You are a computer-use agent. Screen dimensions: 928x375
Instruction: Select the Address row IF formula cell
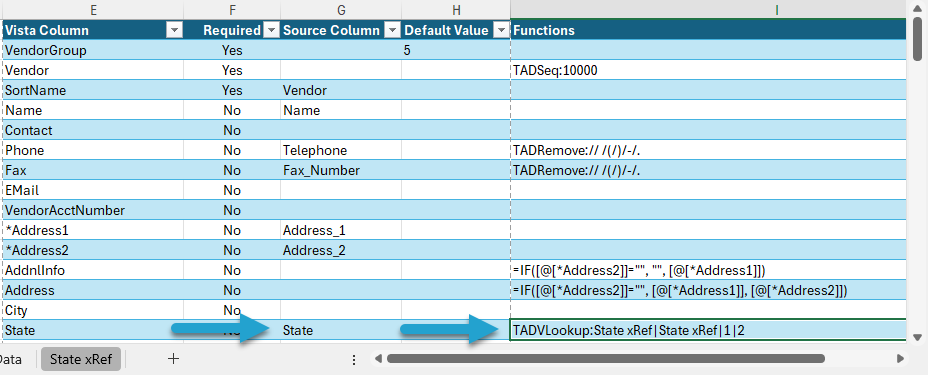pos(708,290)
